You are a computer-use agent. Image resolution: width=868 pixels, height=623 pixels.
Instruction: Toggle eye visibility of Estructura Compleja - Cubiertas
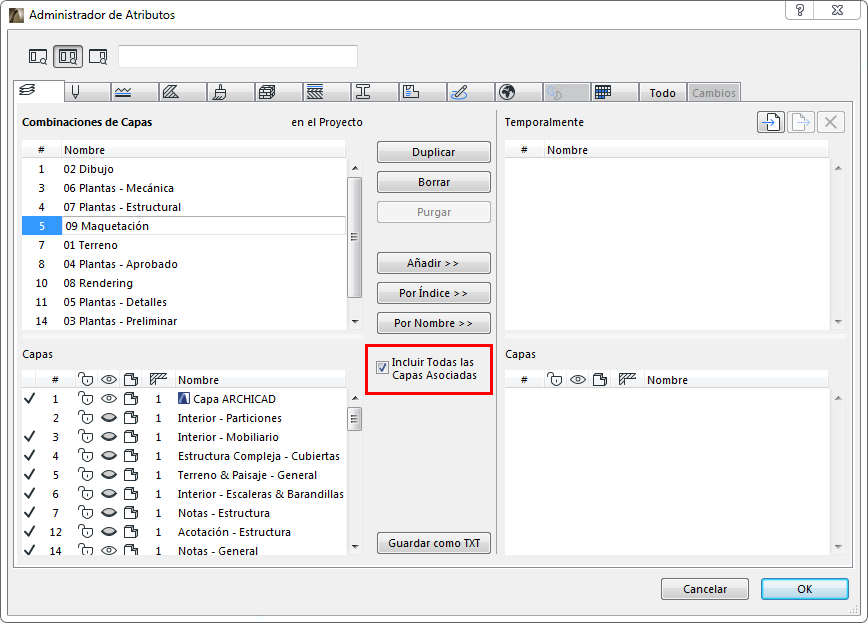pyautogui.click(x=109, y=456)
